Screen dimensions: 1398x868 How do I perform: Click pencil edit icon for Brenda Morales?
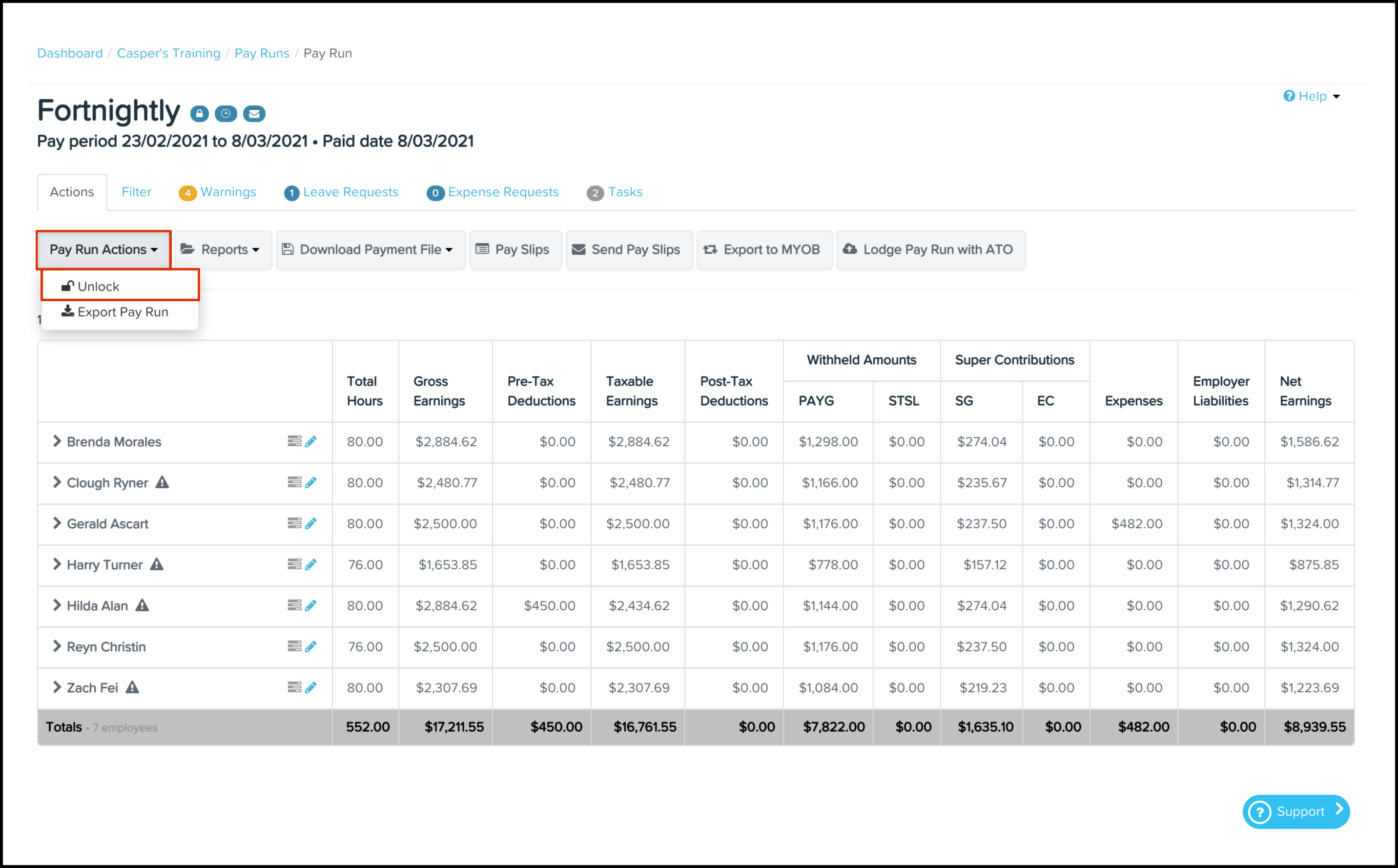[310, 441]
